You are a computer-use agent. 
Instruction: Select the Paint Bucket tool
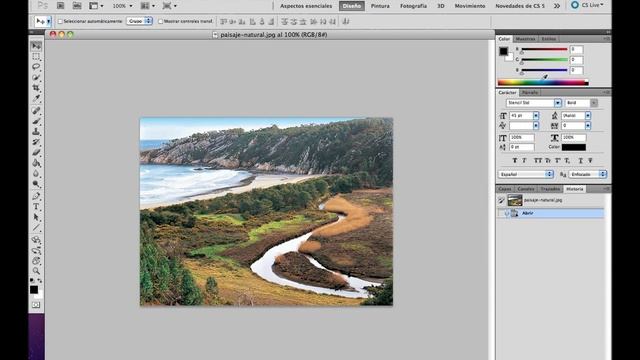[x=36, y=163]
